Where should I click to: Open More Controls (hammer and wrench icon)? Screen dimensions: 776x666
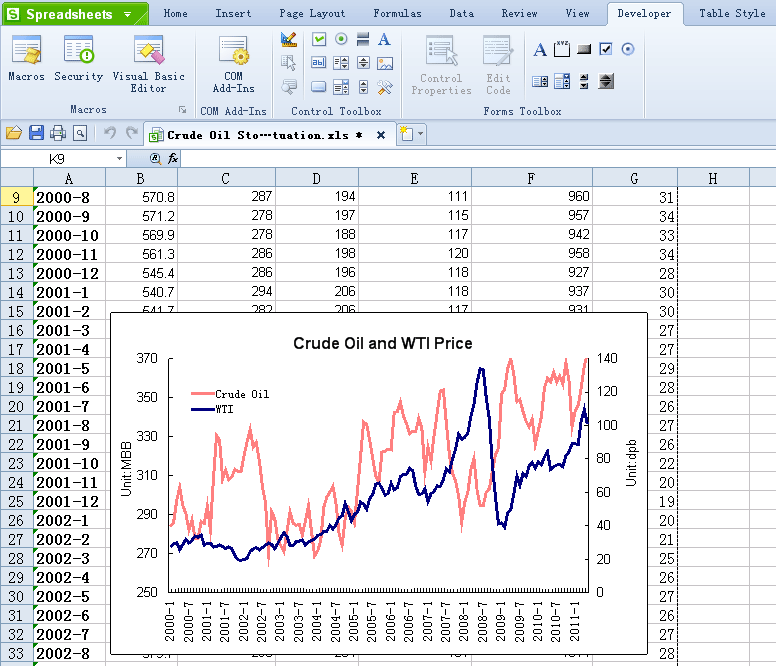[x=385, y=87]
